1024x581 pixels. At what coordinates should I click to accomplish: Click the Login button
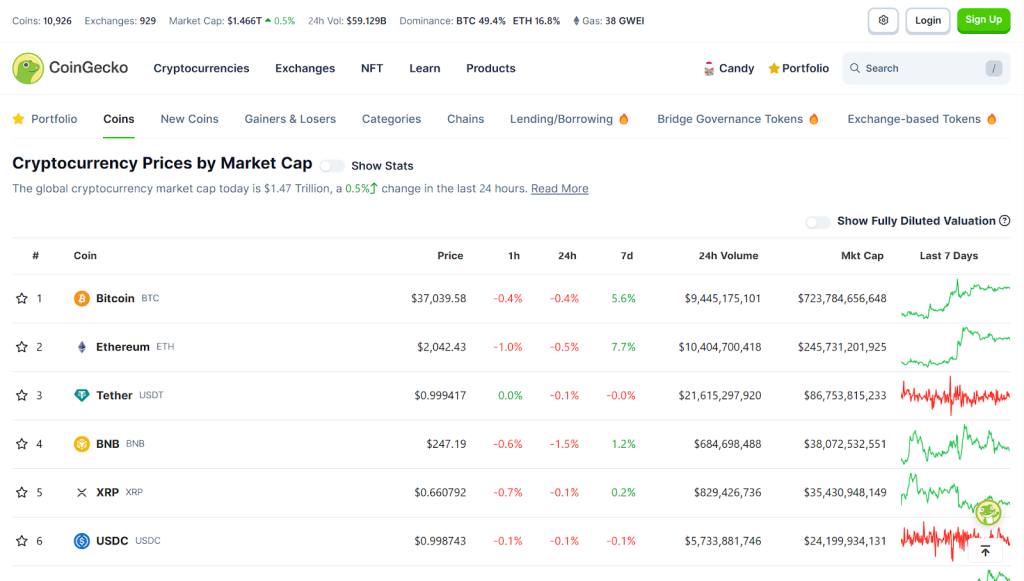(x=927, y=20)
